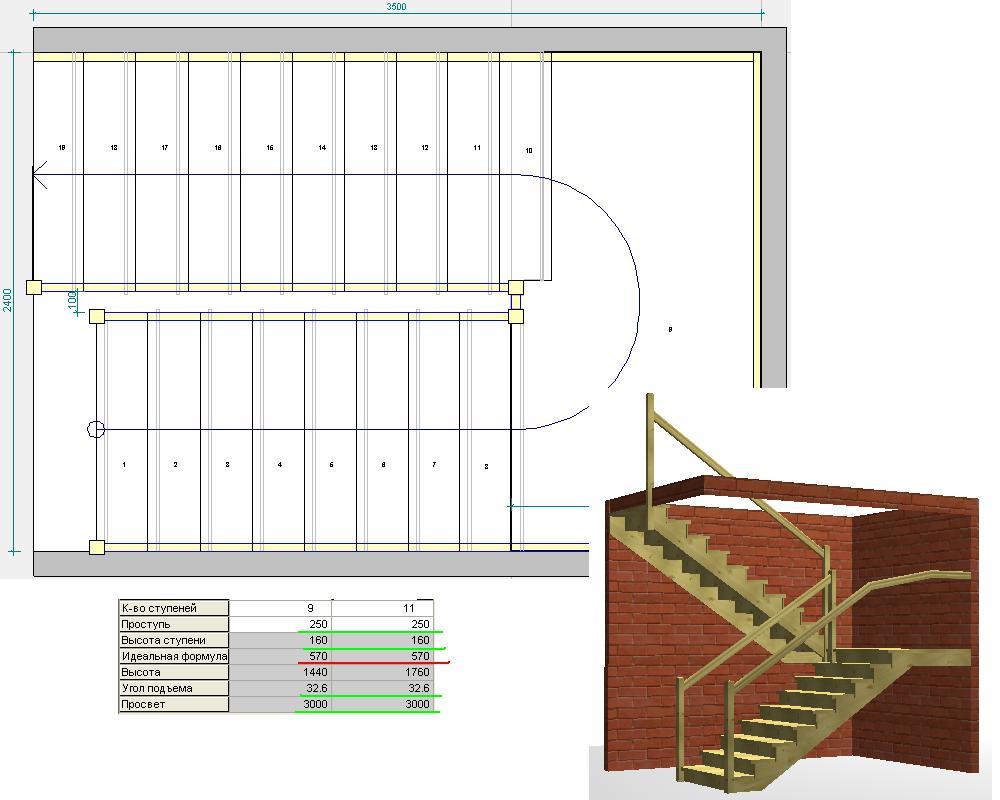Click the 'Угол подъема' row header
This screenshot has height=800, width=1000.
[x=173, y=688]
